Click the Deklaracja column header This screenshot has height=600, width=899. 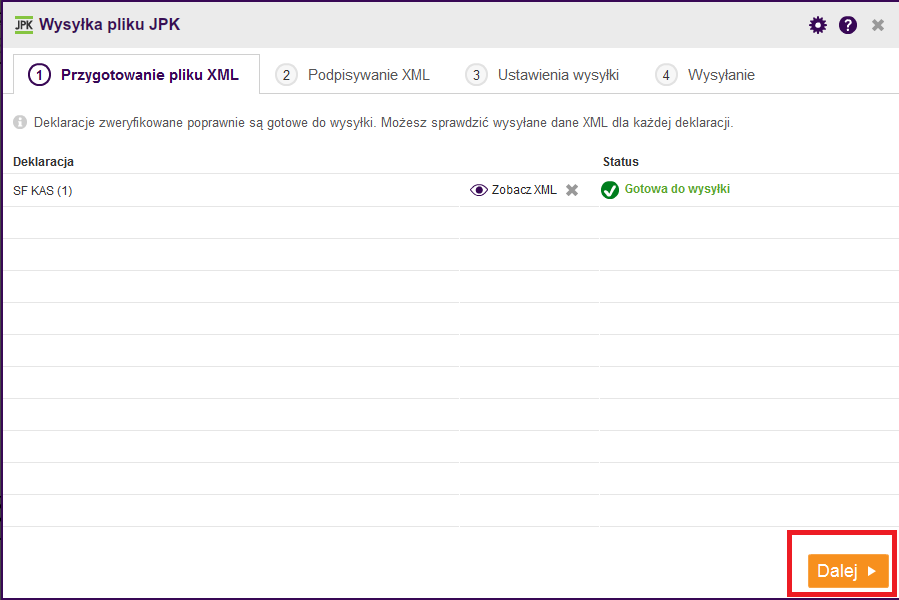pyautogui.click(x=44, y=161)
